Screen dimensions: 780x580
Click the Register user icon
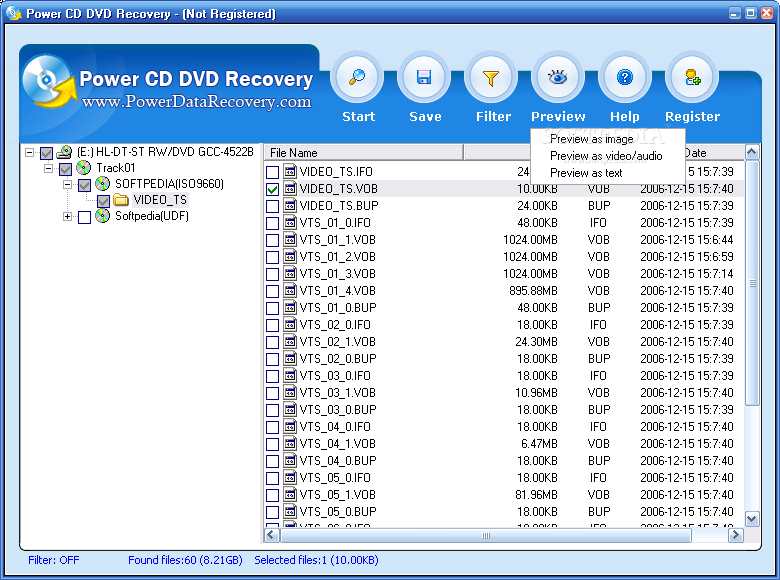[692, 78]
